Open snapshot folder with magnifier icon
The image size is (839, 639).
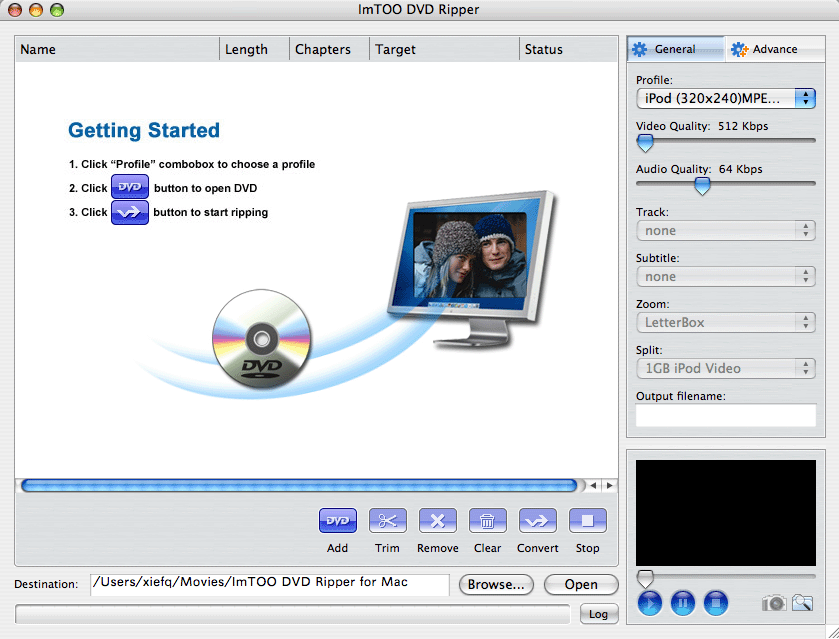pyautogui.click(x=802, y=603)
